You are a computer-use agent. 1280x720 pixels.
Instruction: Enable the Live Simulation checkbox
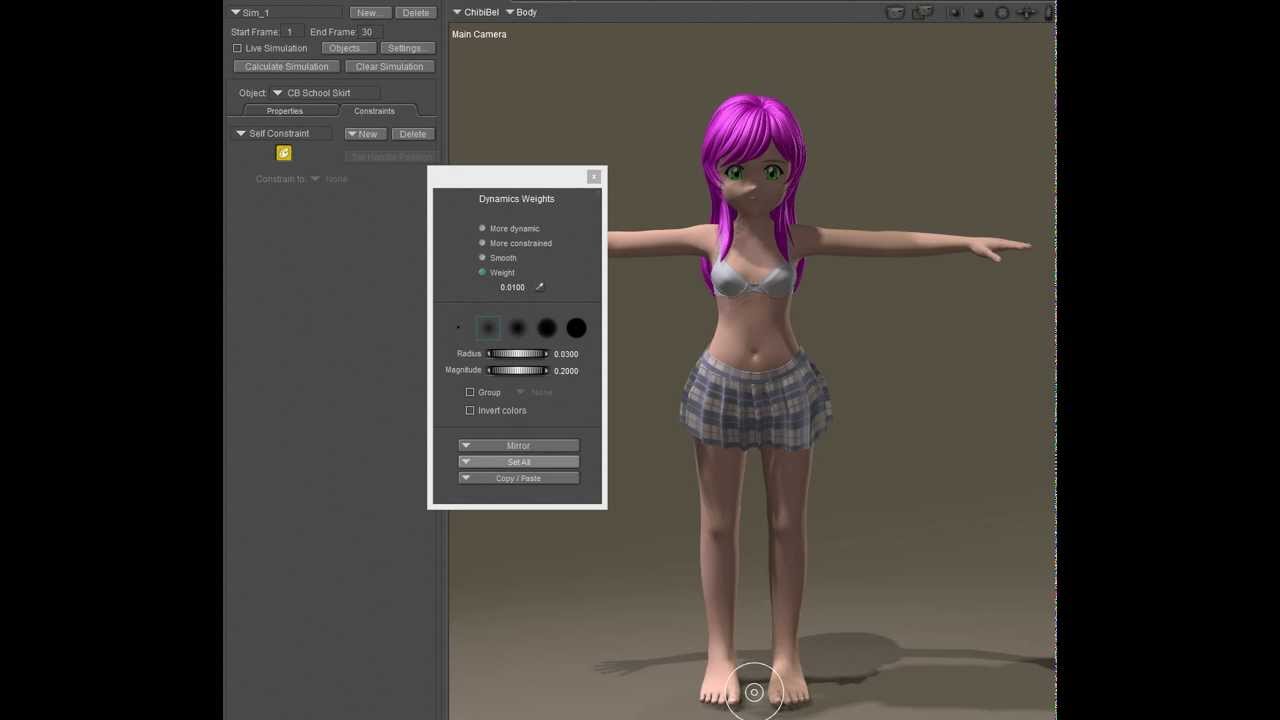point(237,48)
